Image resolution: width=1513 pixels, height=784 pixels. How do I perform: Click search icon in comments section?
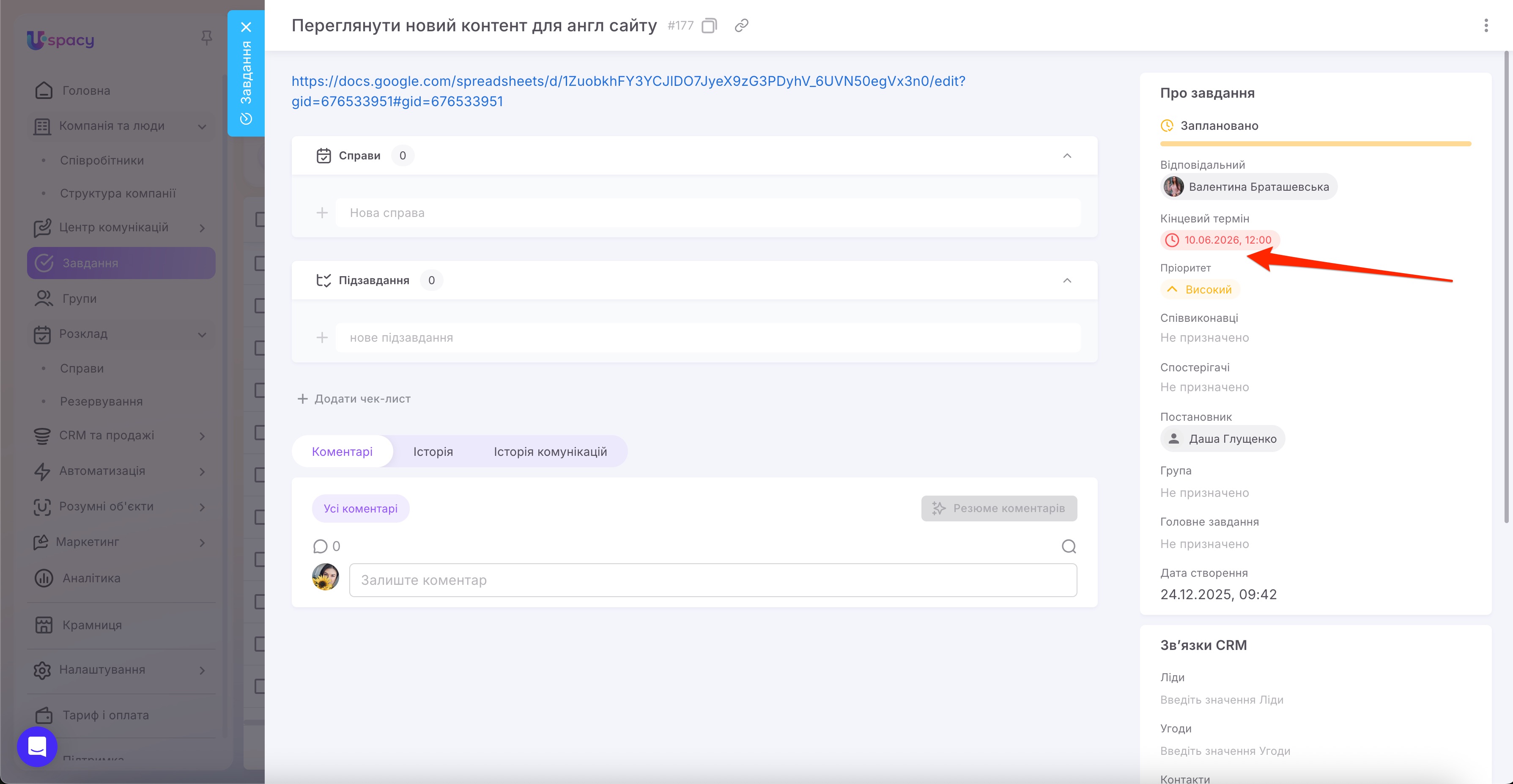point(1069,546)
